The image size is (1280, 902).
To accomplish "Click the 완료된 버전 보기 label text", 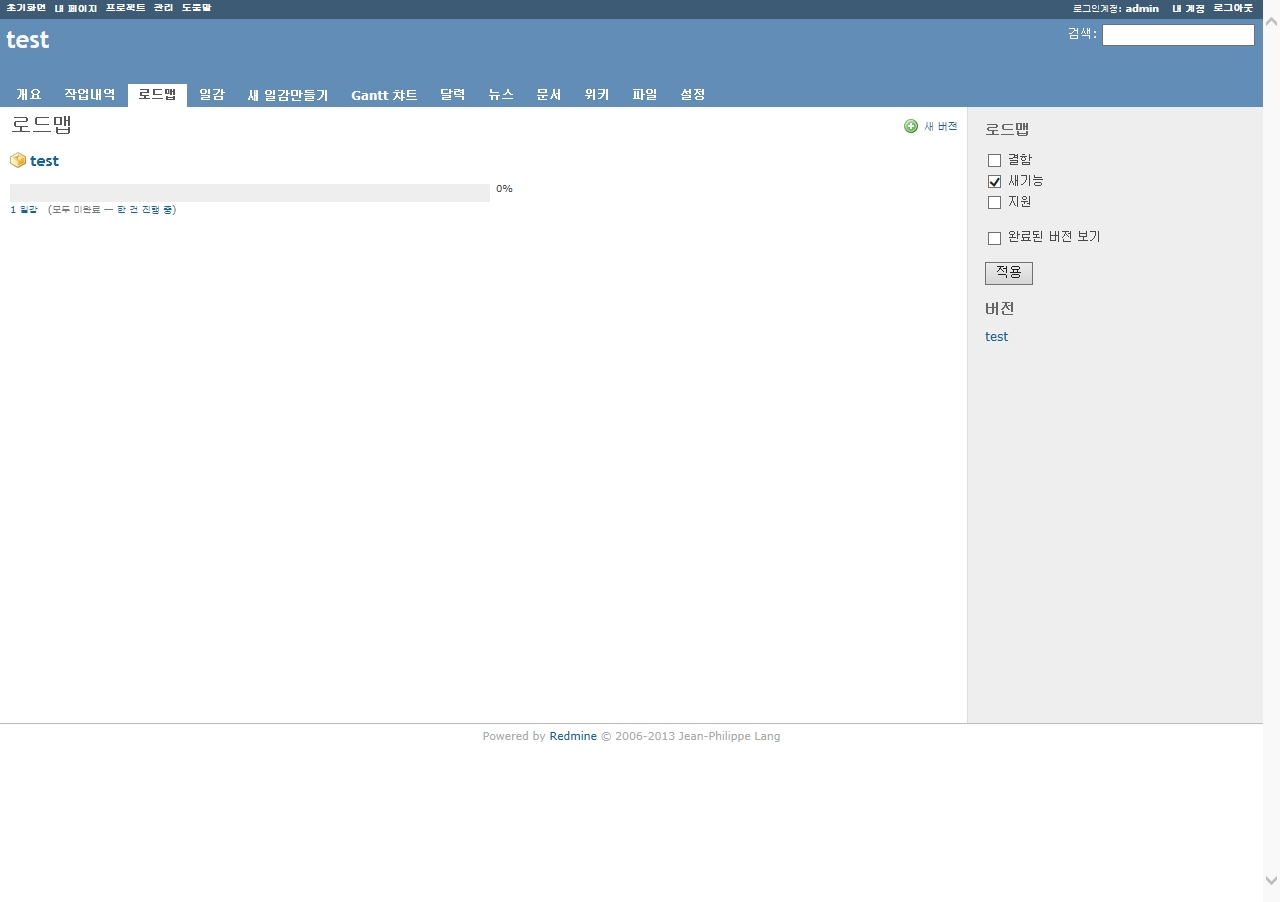I will click(1054, 237).
